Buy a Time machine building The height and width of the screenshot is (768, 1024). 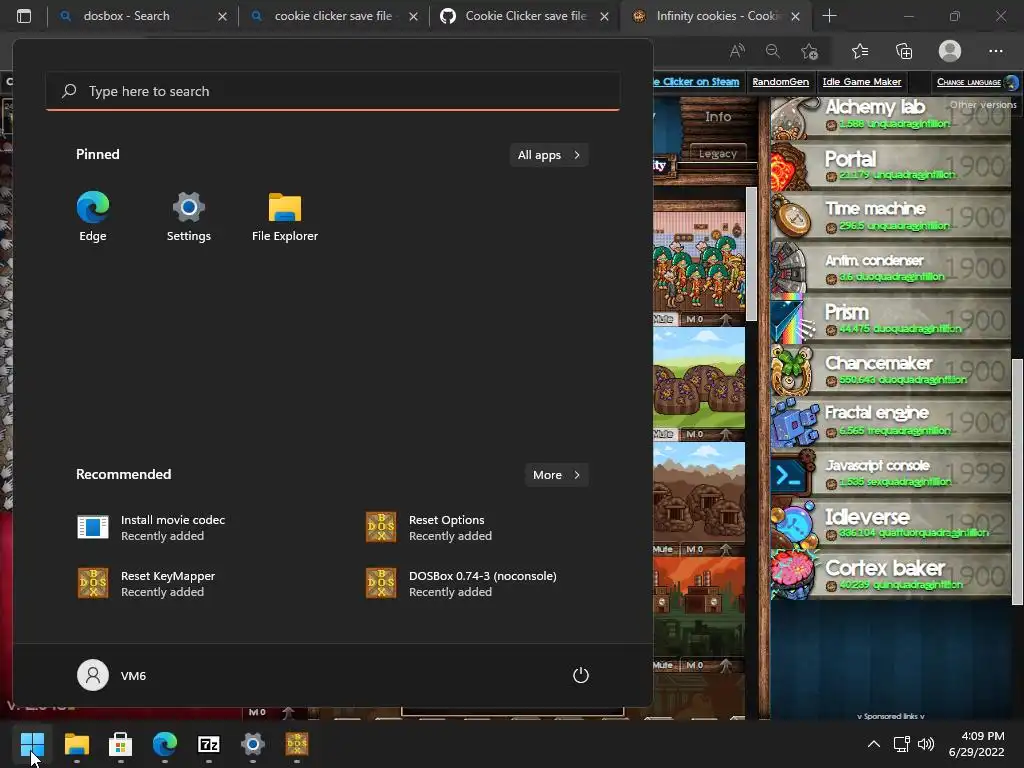pyautogui.click(x=891, y=217)
